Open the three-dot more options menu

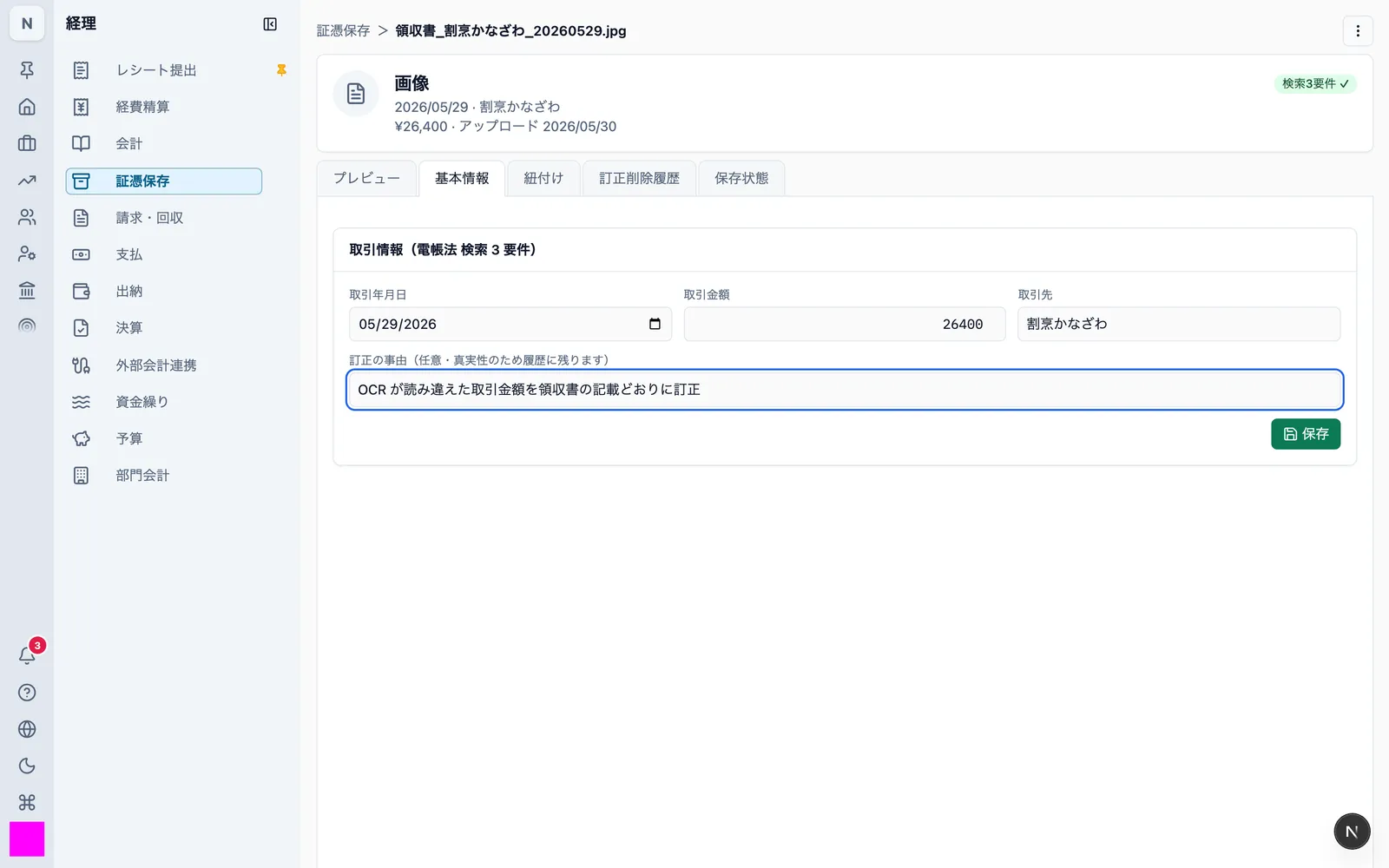coord(1358,31)
